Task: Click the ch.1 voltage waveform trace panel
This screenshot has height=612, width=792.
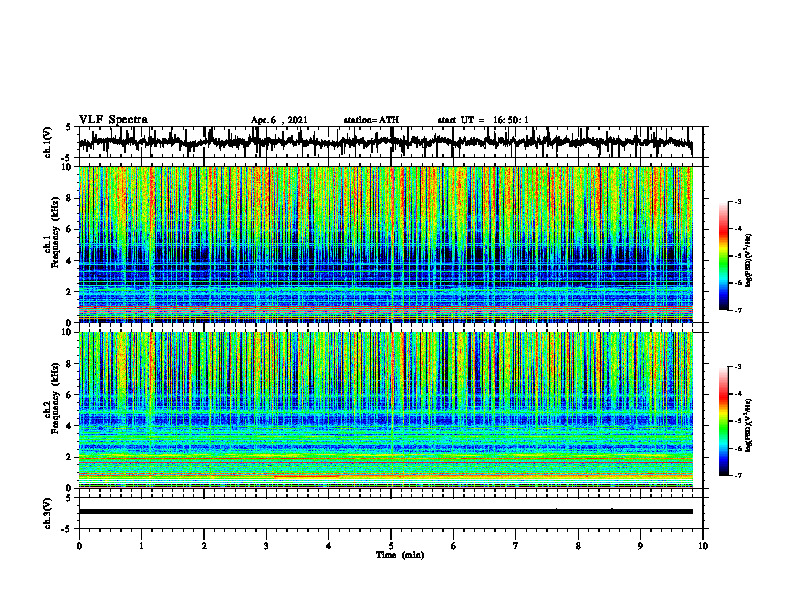Action: [390, 142]
